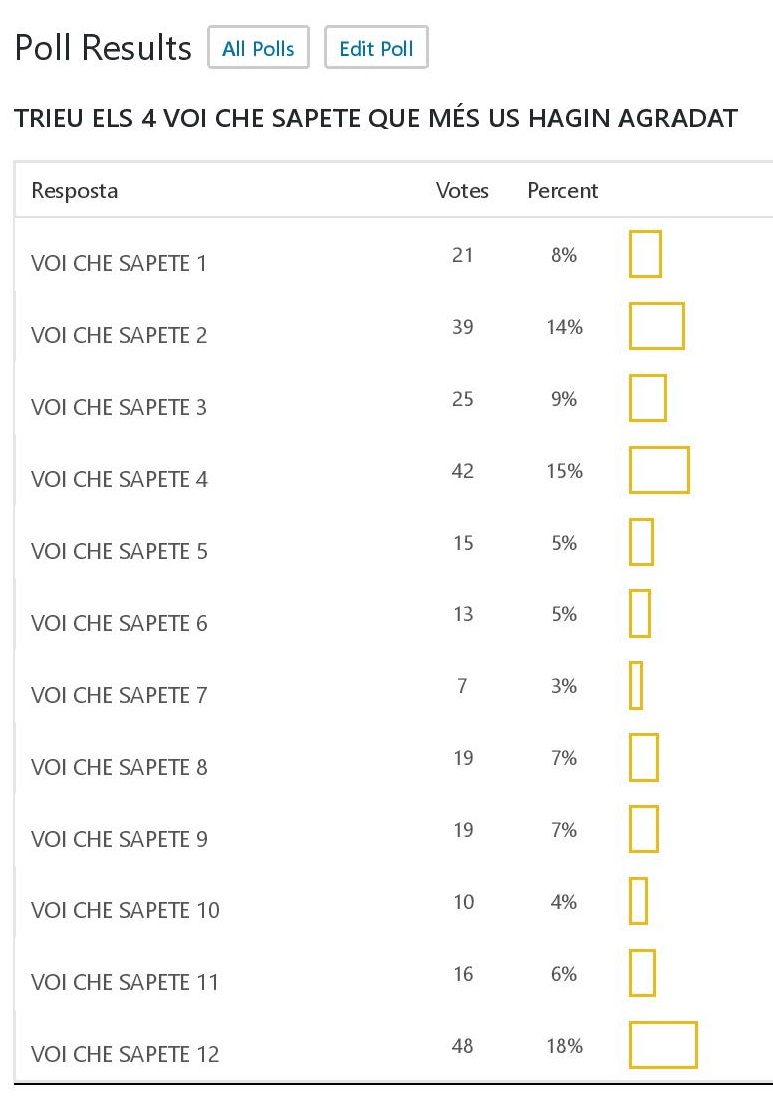Screen dimensions: 773x1101
Task: Click the 18% bar for VOI CHE SAPETE 12
Action: pyautogui.click(x=663, y=1045)
